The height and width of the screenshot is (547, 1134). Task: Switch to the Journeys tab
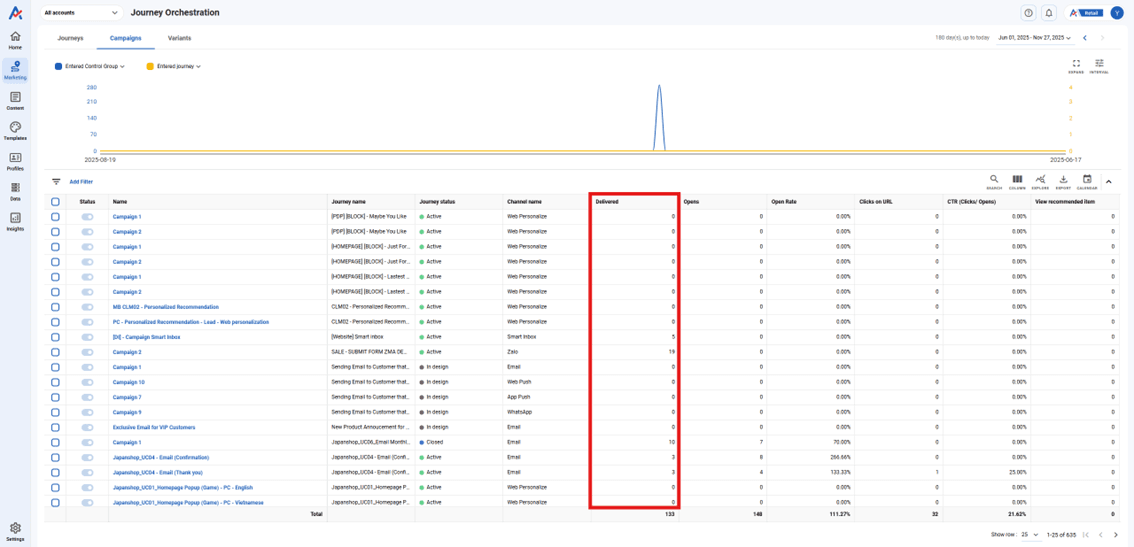pyautogui.click(x=70, y=38)
